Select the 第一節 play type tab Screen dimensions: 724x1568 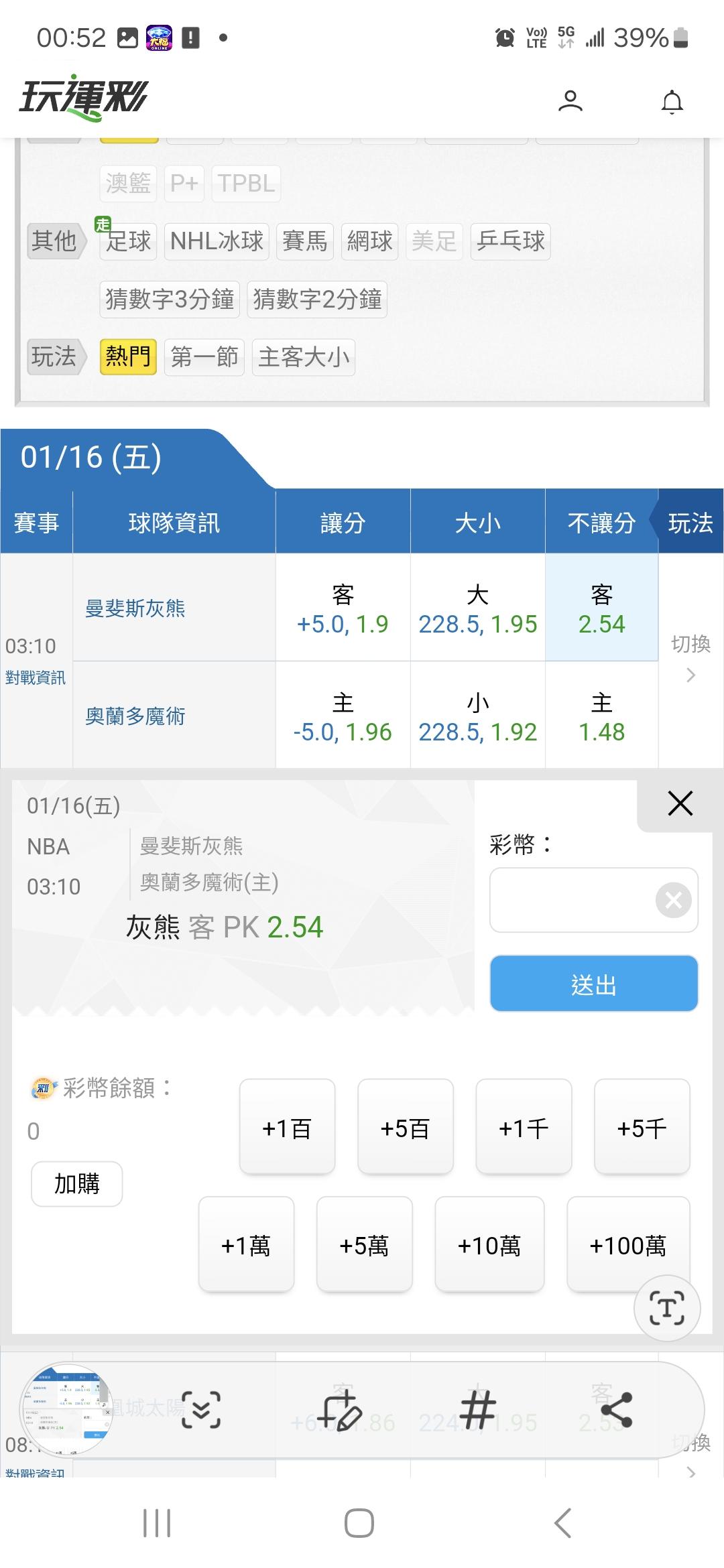tap(204, 357)
